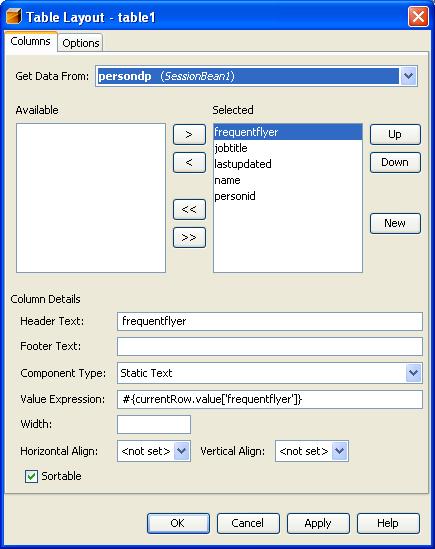The image size is (435, 549).
Task: Open the Get Data From dropdown
Action: pos(408,76)
